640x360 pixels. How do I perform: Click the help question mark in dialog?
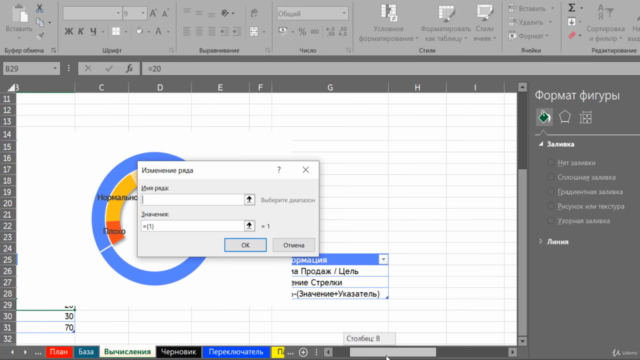click(279, 170)
